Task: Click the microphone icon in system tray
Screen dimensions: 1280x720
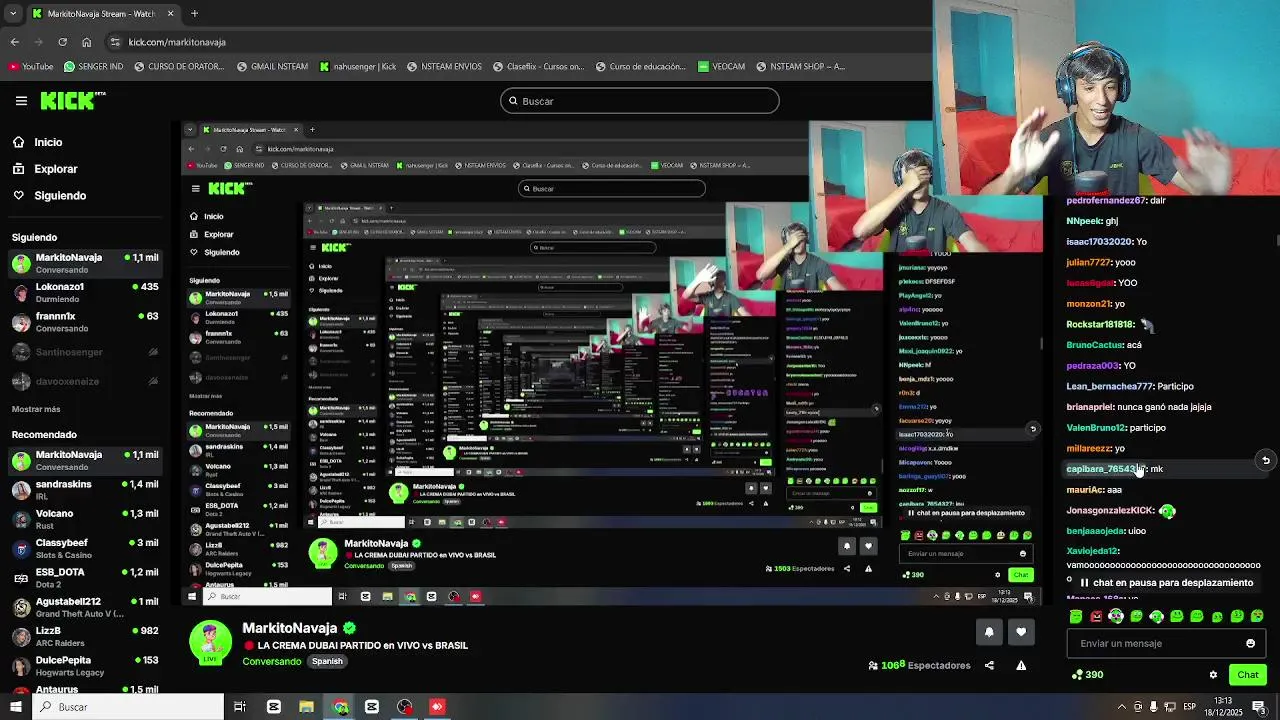Action: click(1153, 707)
